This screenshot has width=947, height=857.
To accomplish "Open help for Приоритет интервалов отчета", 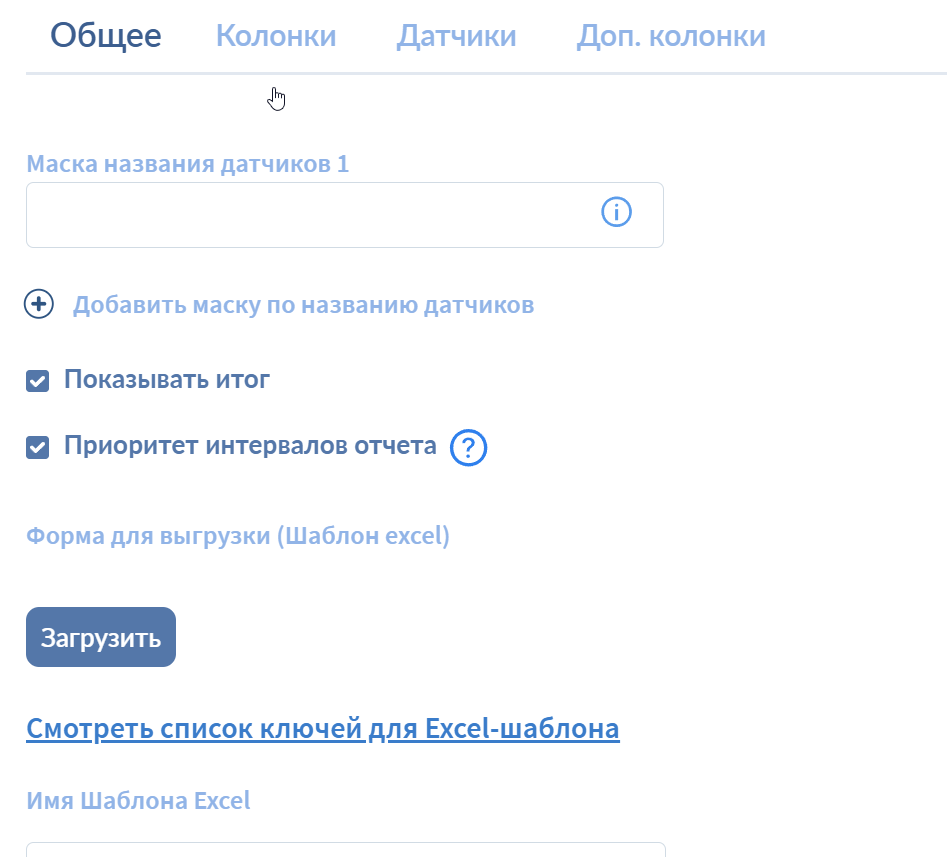I will [468, 449].
